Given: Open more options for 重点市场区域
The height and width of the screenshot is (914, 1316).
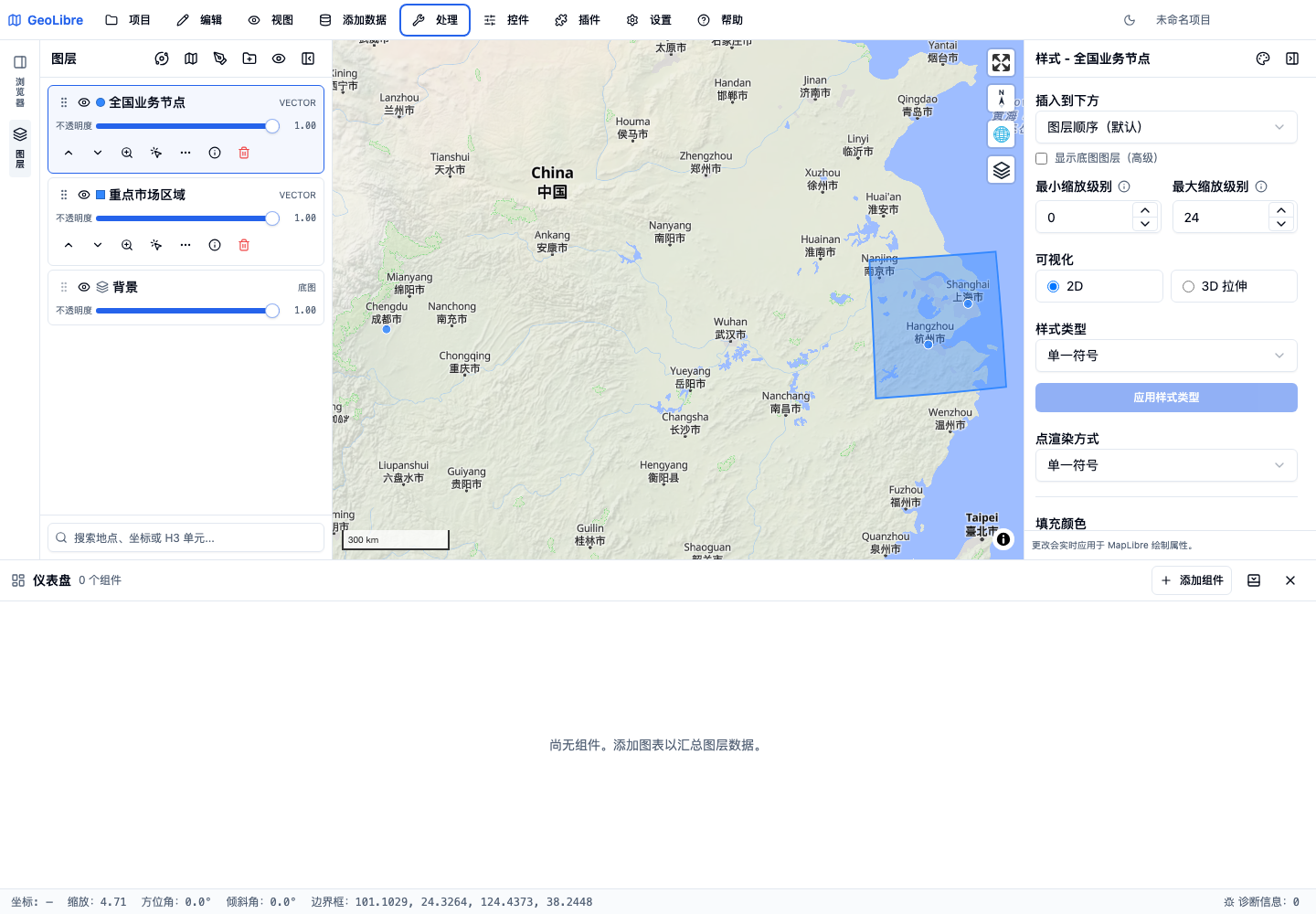Looking at the screenshot, I should [x=186, y=245].
